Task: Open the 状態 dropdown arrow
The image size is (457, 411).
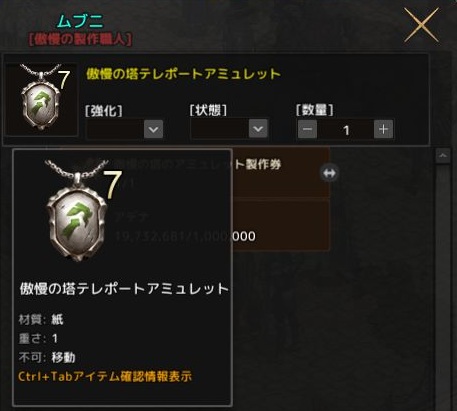Action: coord(258,128)
